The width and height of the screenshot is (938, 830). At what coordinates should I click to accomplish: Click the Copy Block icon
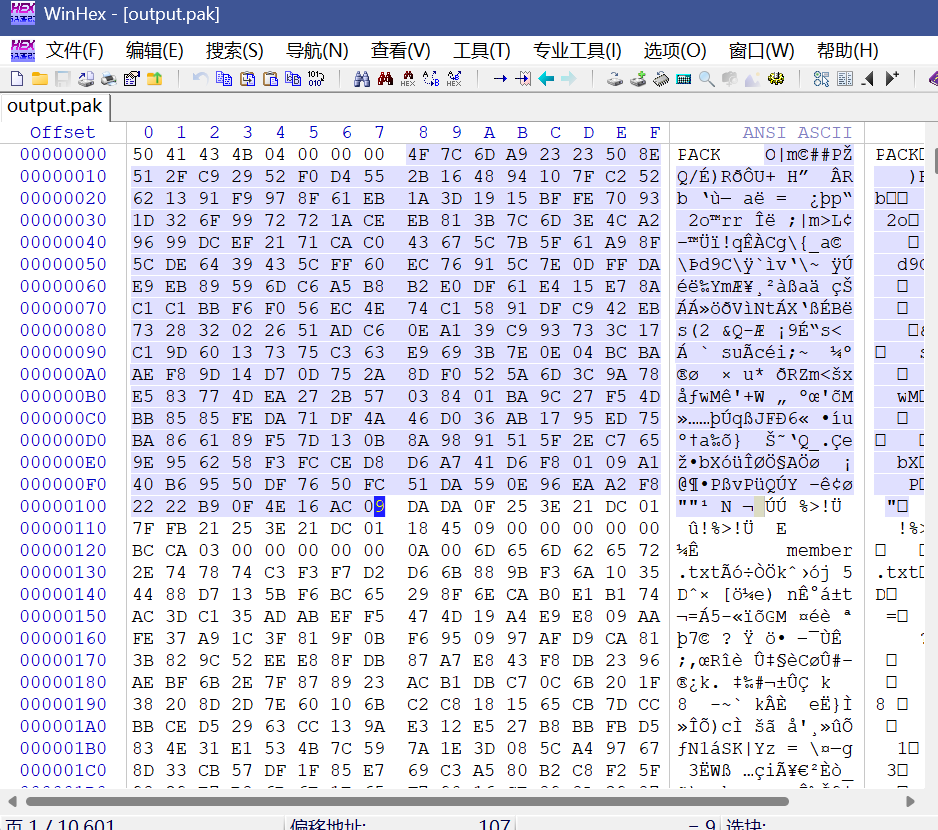[x=224, y=79]
